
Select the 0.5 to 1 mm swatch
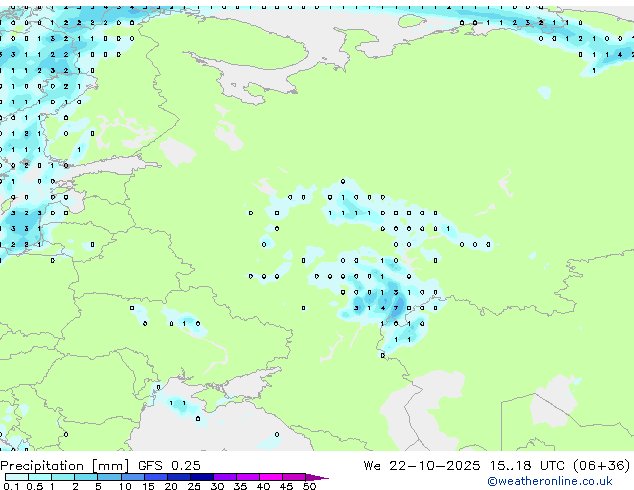pos(40,477)
